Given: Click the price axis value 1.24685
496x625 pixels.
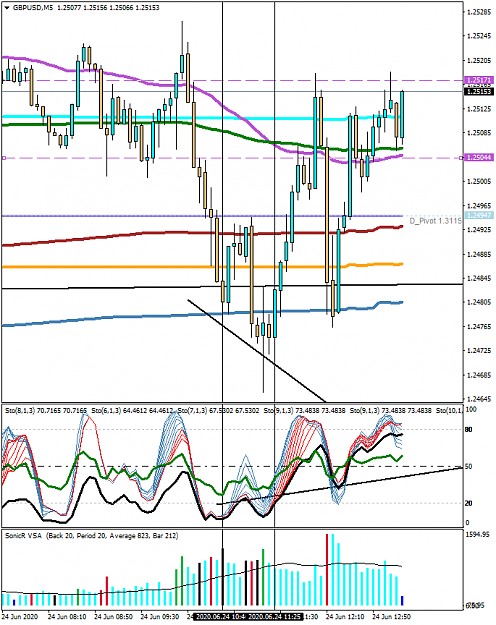Looking at the screenshot, I should click(x=479, y=375).
